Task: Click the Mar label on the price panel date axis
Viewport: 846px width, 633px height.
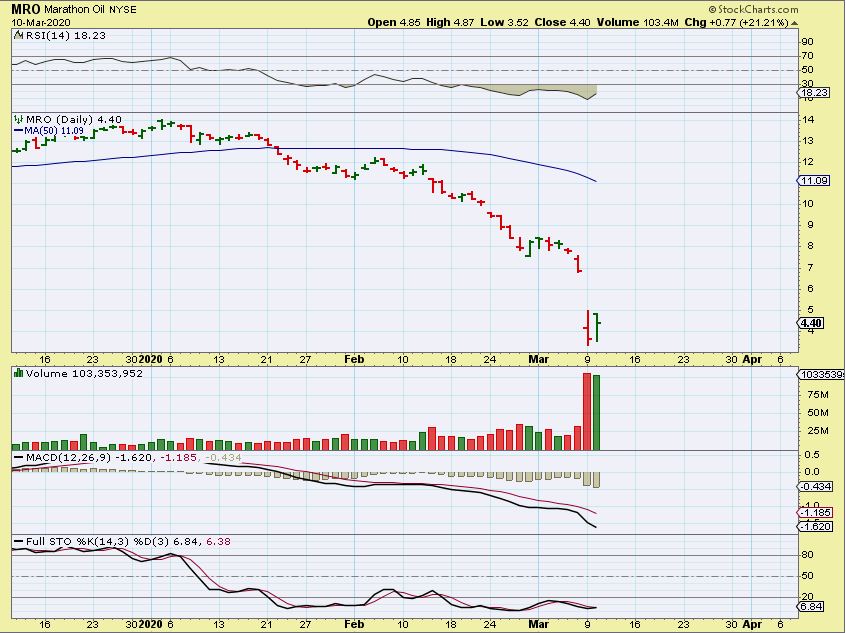Action: pos(538,359)
